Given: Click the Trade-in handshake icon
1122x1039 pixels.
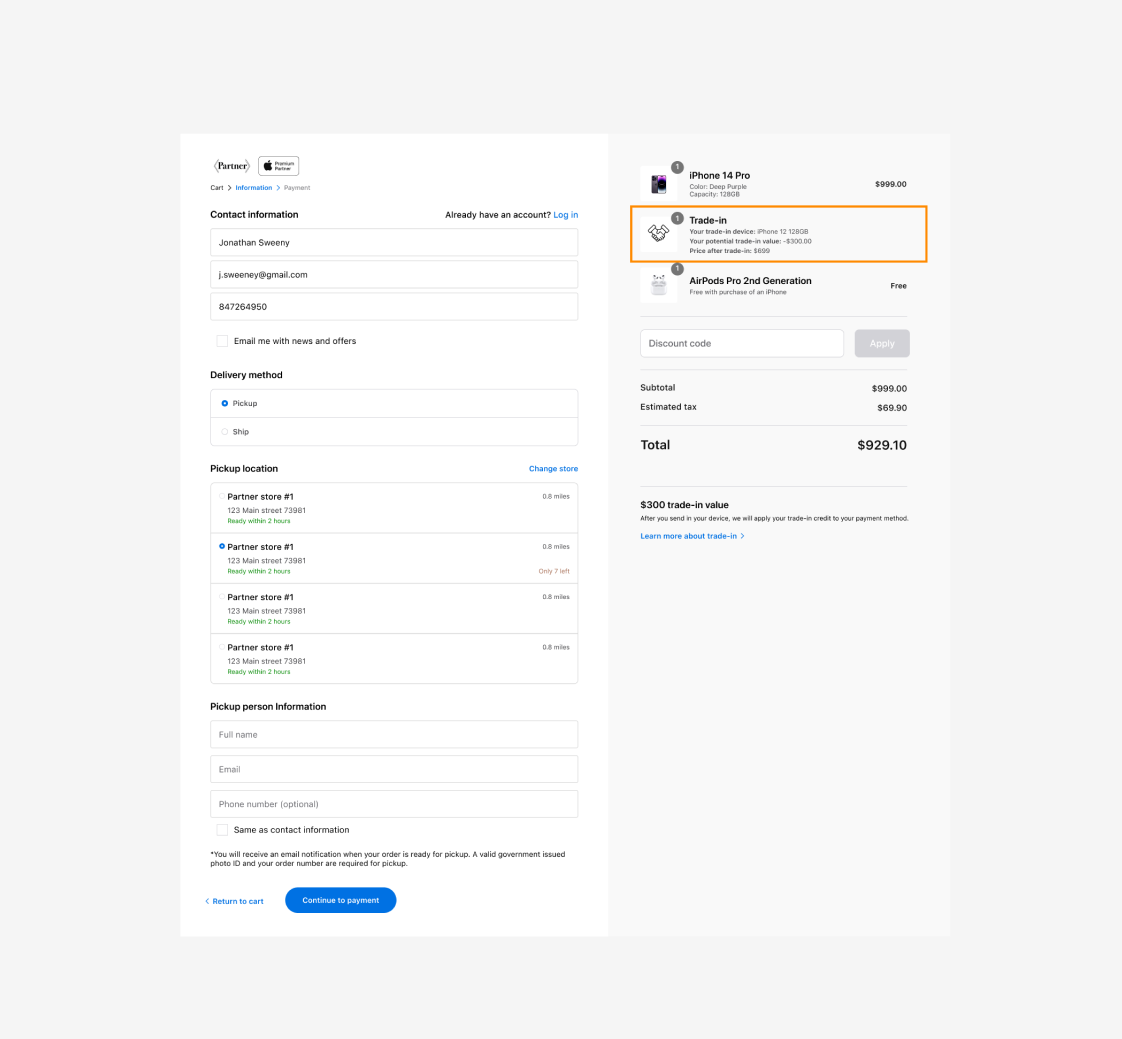Looking at the screenshot, I should (658, 233).
